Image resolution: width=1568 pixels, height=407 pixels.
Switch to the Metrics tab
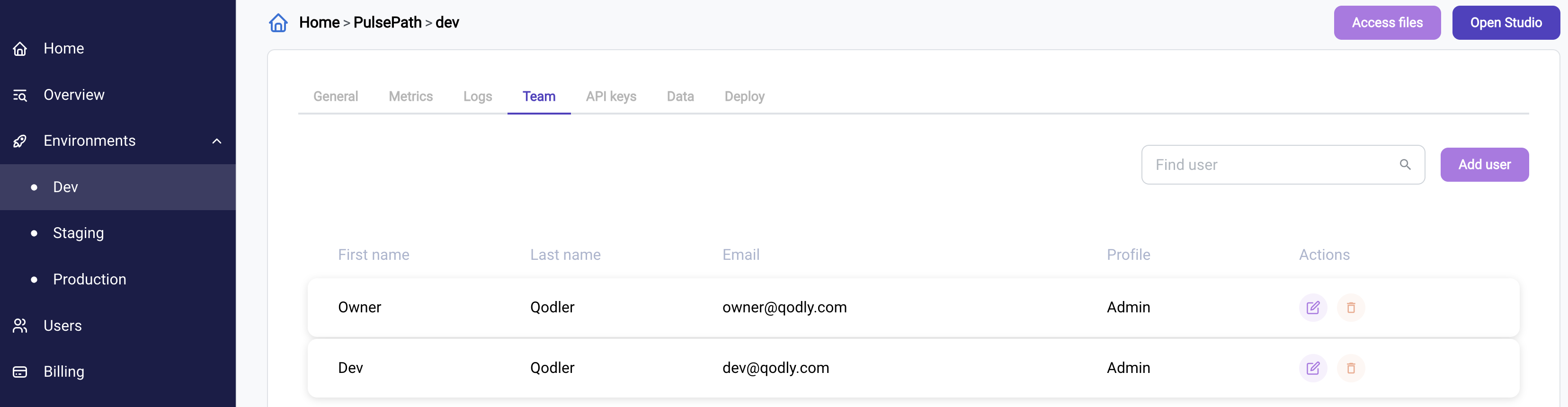[x=411, y=96]
